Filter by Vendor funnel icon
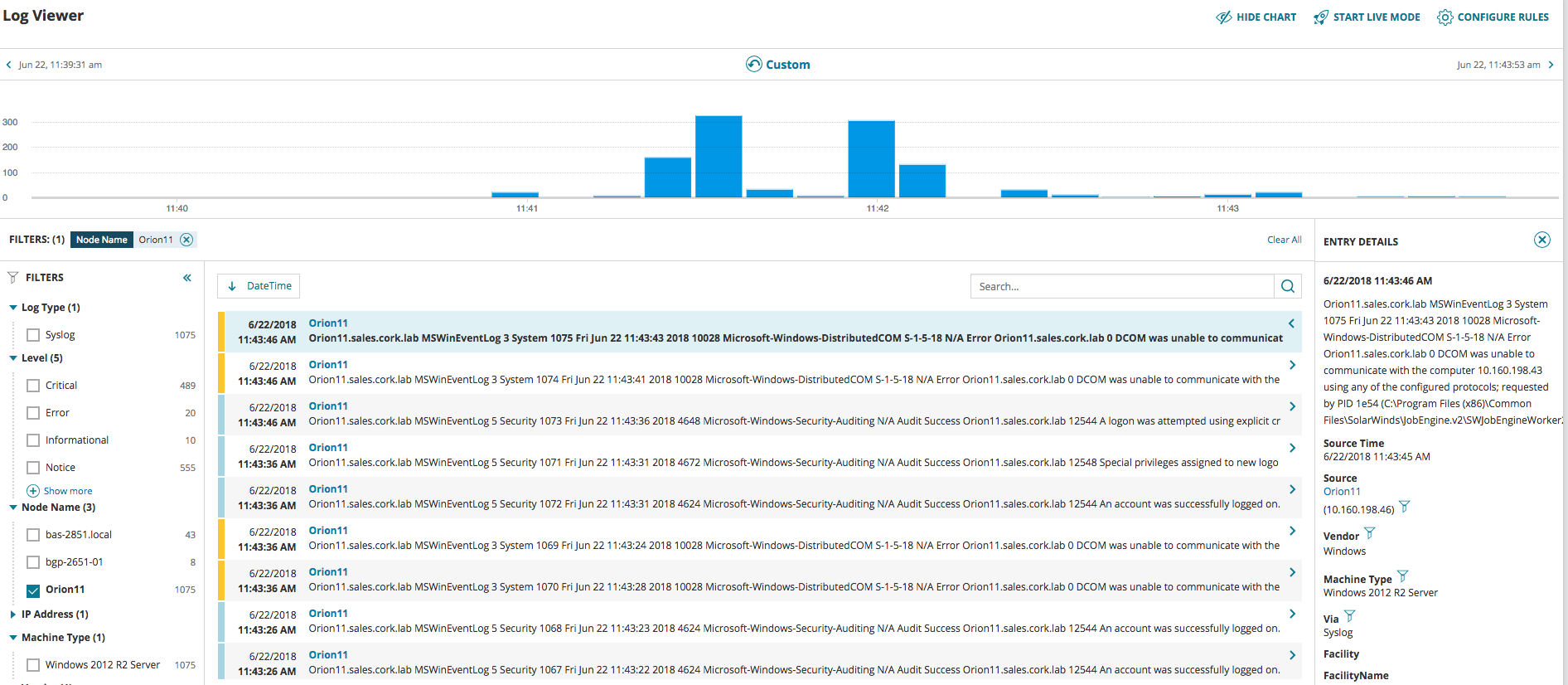Viewport: 1568px width, 685px height. (1369, 533)
